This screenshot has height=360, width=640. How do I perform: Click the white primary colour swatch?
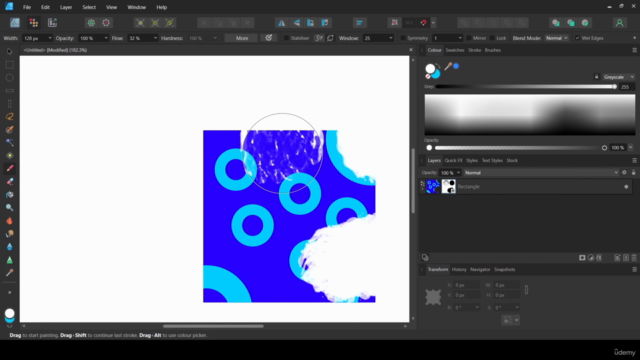click(430, 69)
